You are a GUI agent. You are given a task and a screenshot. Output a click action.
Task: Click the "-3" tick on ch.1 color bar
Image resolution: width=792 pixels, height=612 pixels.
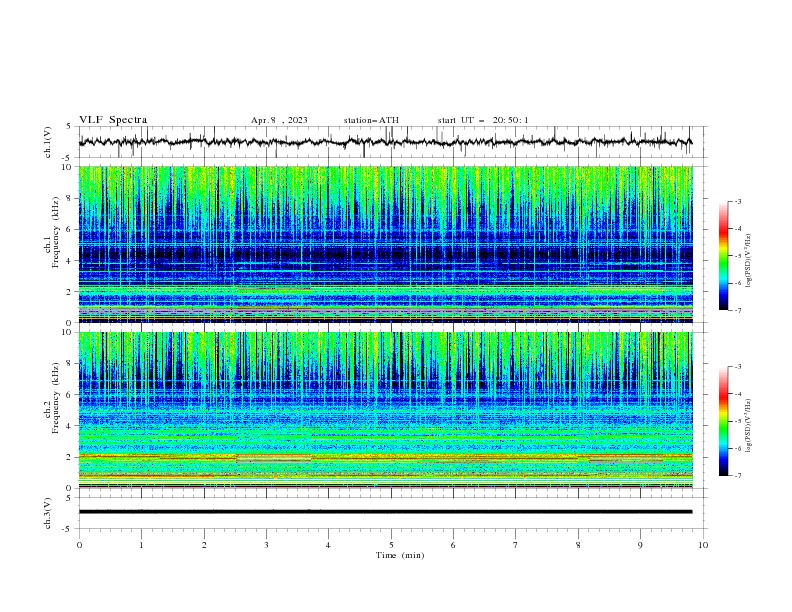click(737, 201)
